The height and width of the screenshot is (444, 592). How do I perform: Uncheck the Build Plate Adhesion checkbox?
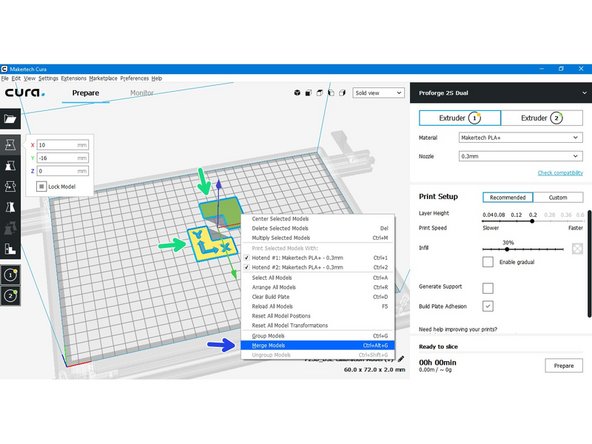[x=488, y=306]
